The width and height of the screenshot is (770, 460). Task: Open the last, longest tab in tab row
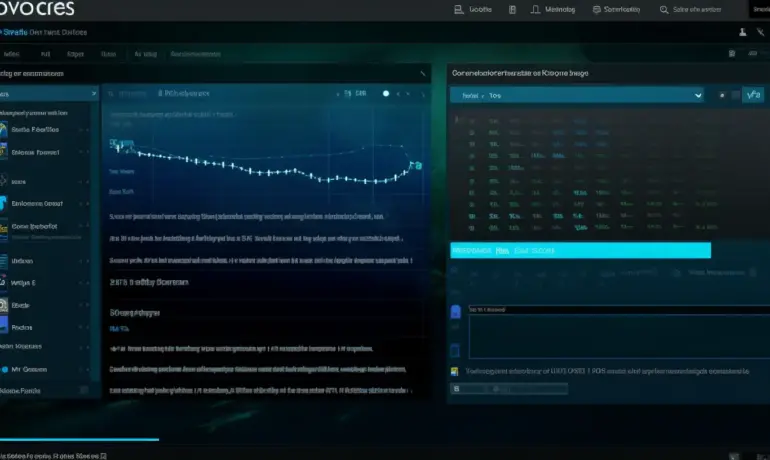(208, 54)
